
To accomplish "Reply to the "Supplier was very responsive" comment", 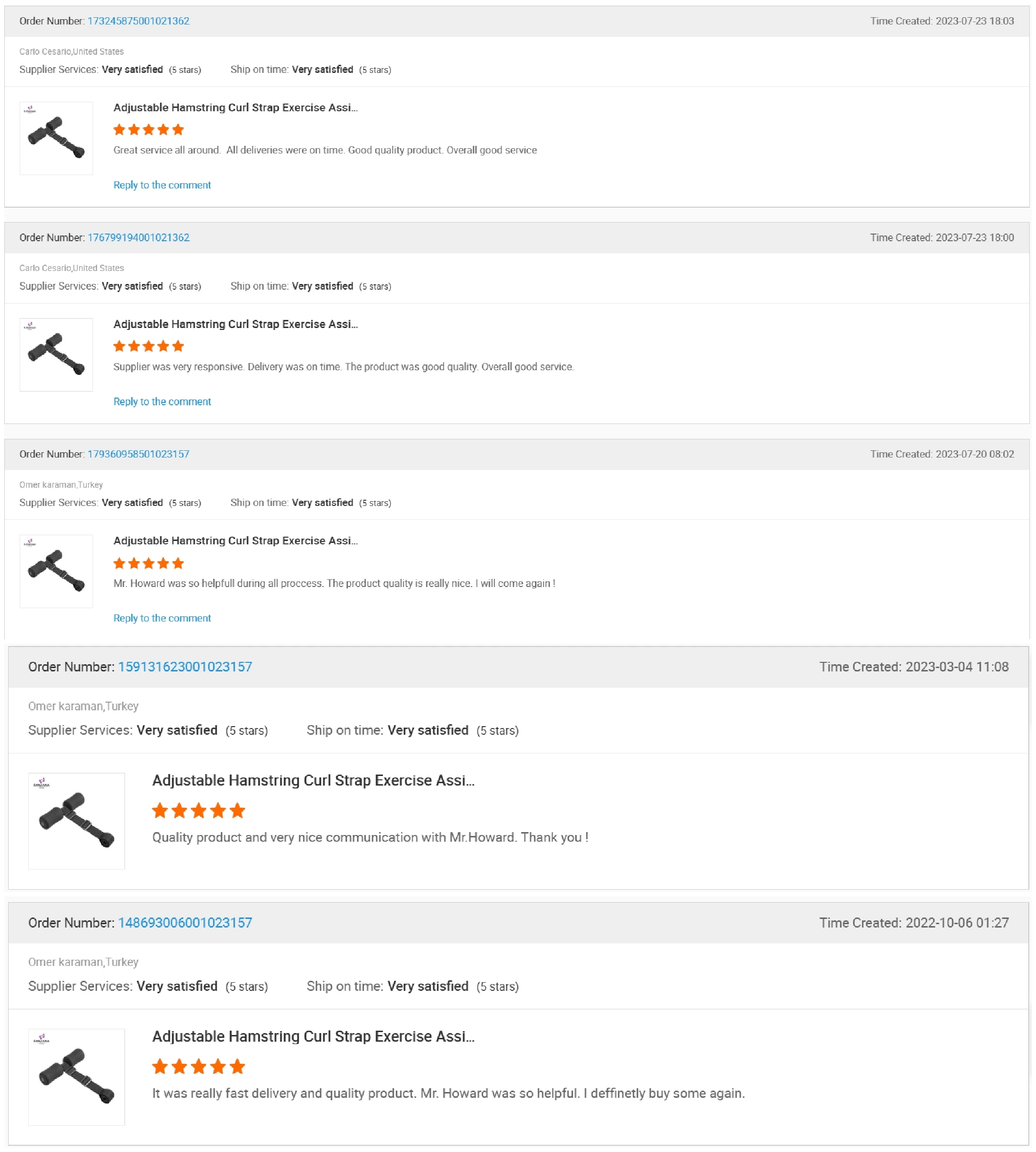I will (x=162, y=401).
